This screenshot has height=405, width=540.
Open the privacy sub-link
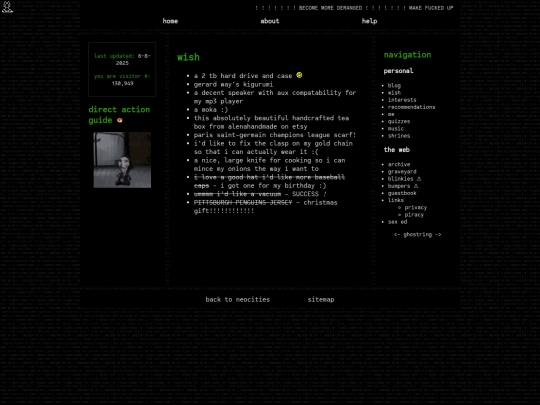pyautogui.click(x=416, y=208)
